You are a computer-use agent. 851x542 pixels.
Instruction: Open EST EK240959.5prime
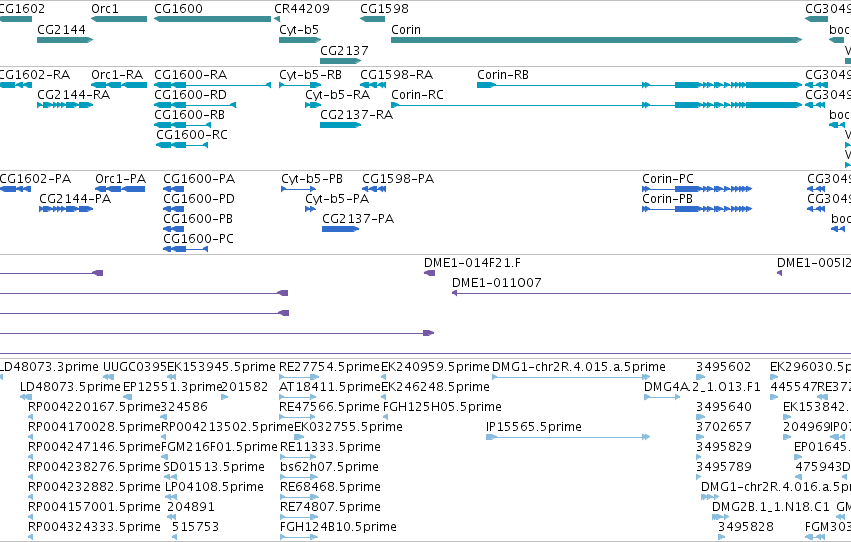tap(435, 367)
